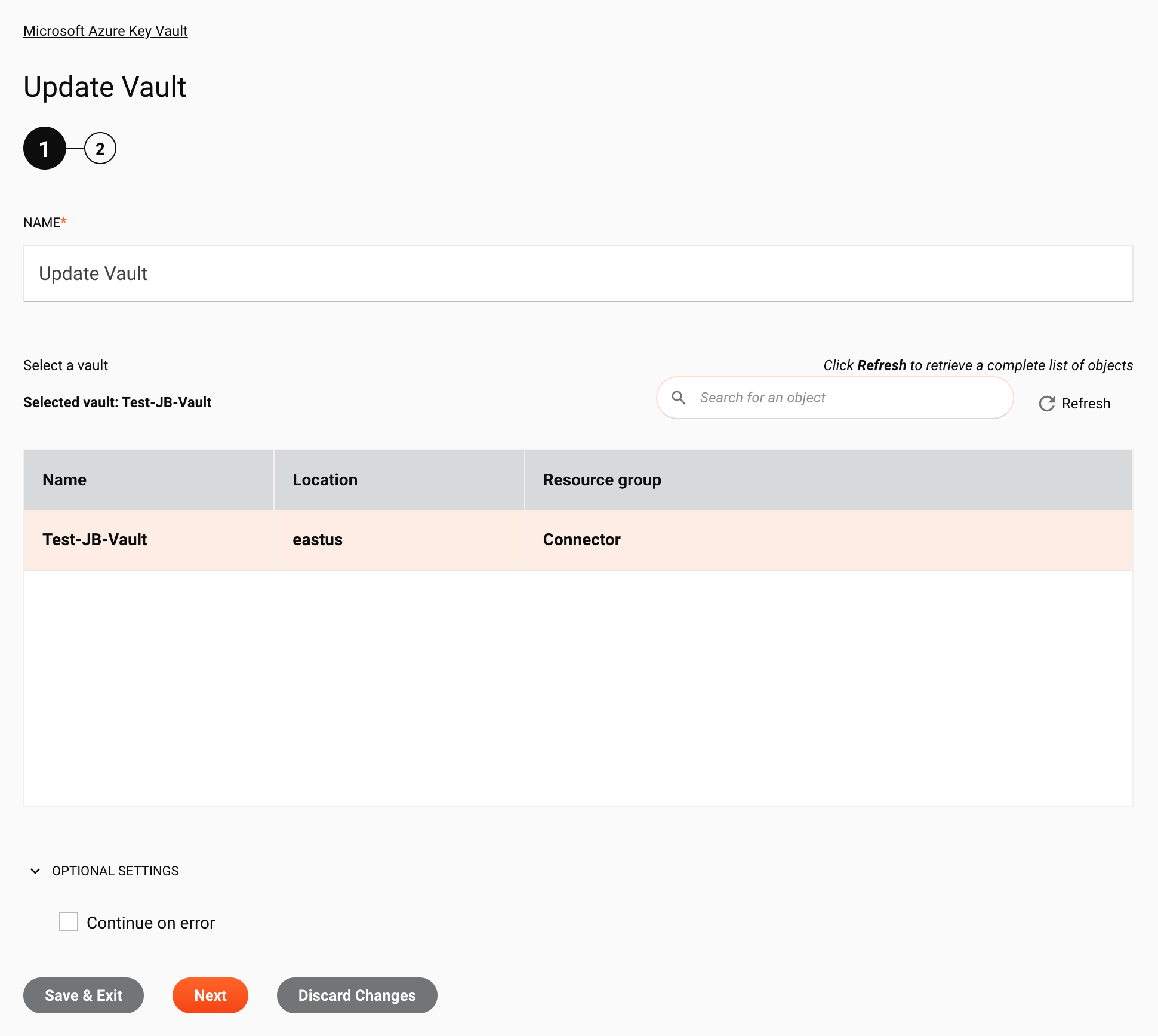Viewport: 1158px width, 1036px height.
Task: Collapse the OPTIONAL SETTINGS panel
Action: point(36,871)
